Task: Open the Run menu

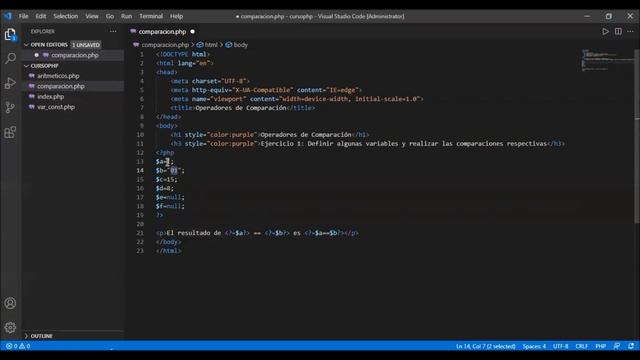Action: [127, 16]
